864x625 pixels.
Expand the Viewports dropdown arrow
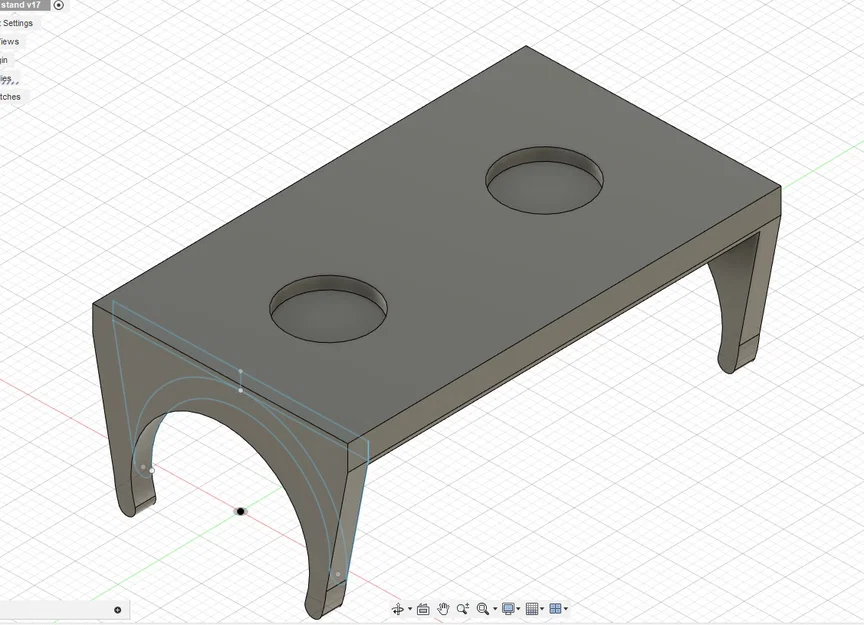pyautogui.click(x=566, y=609)
